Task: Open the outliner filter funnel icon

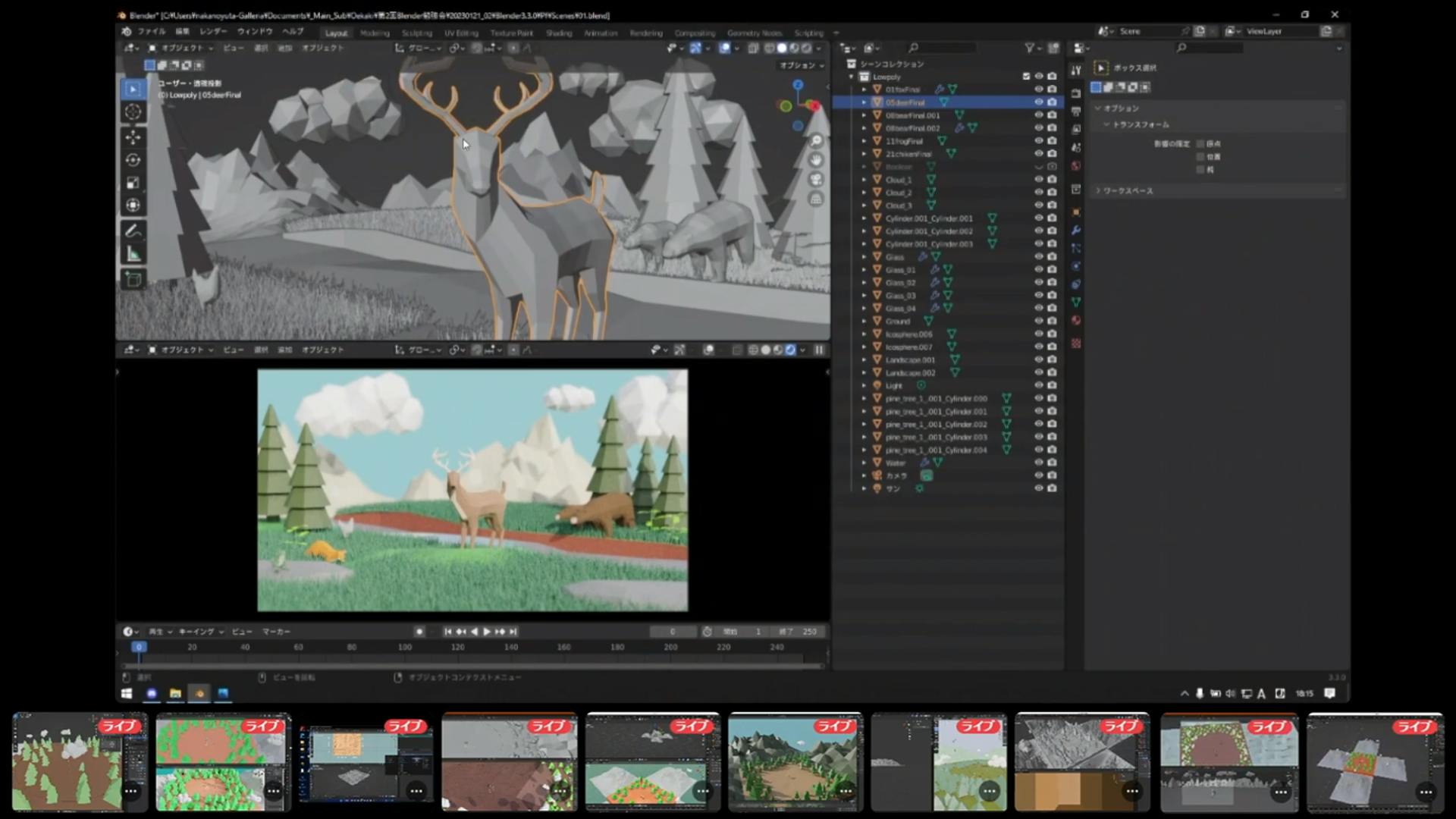Action: (x=1030, y=48)
